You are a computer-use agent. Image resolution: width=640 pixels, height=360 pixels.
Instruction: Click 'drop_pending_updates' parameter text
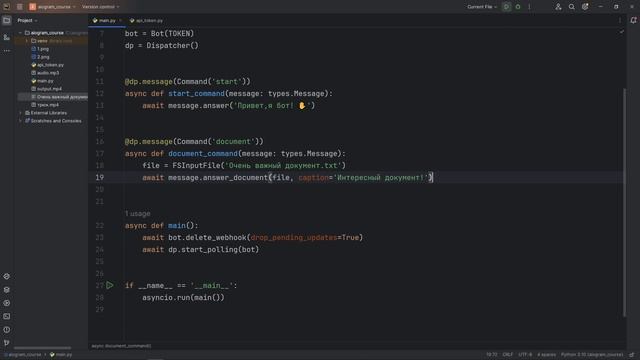pos(294,238)
